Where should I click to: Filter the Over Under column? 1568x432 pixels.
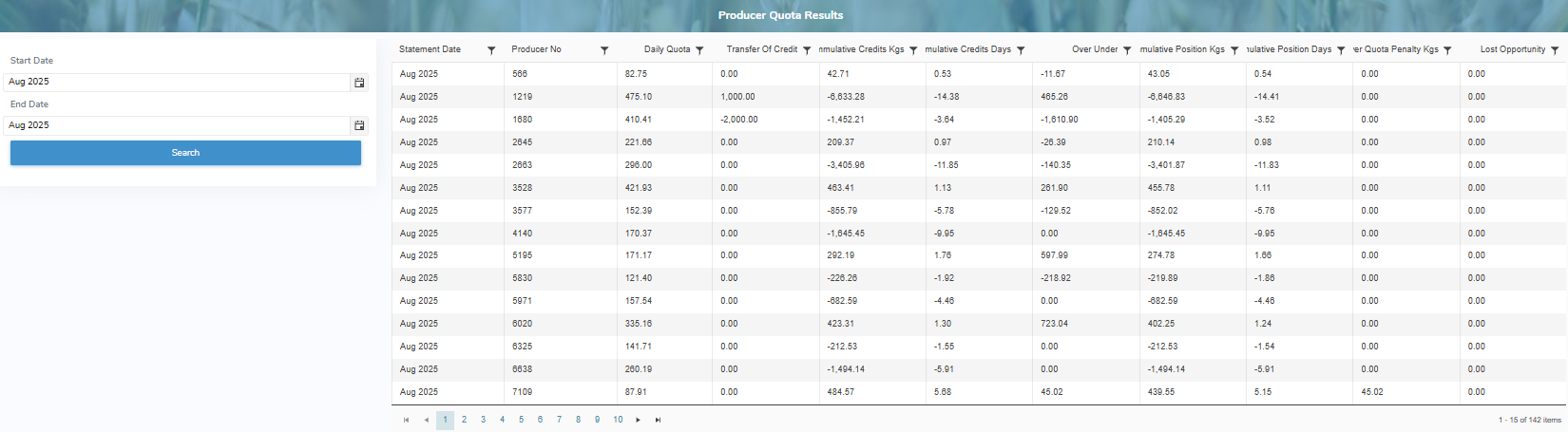pyautogui.click(x=1127, y=50)
